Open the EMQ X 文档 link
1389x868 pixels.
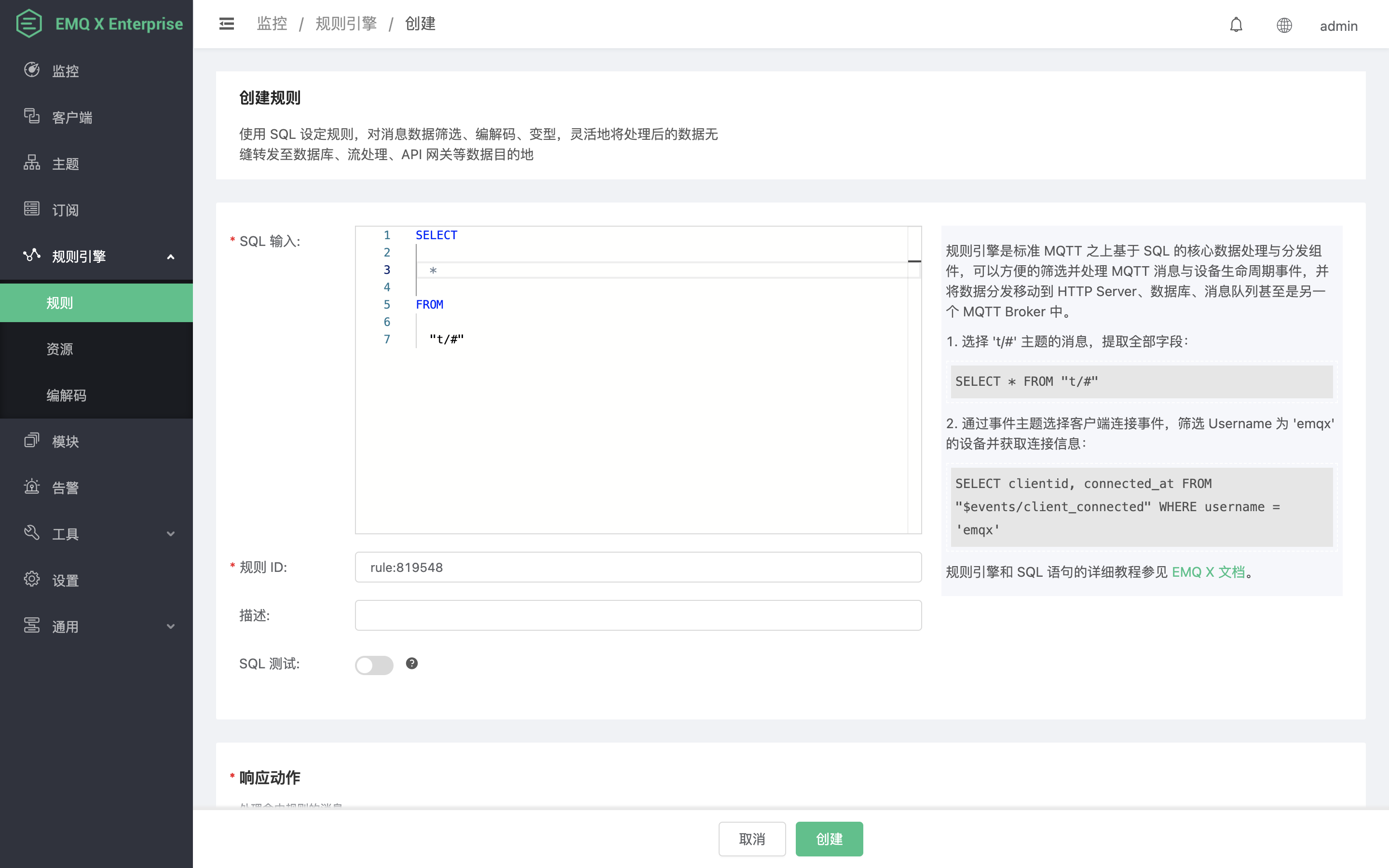tap(1208, 572)
